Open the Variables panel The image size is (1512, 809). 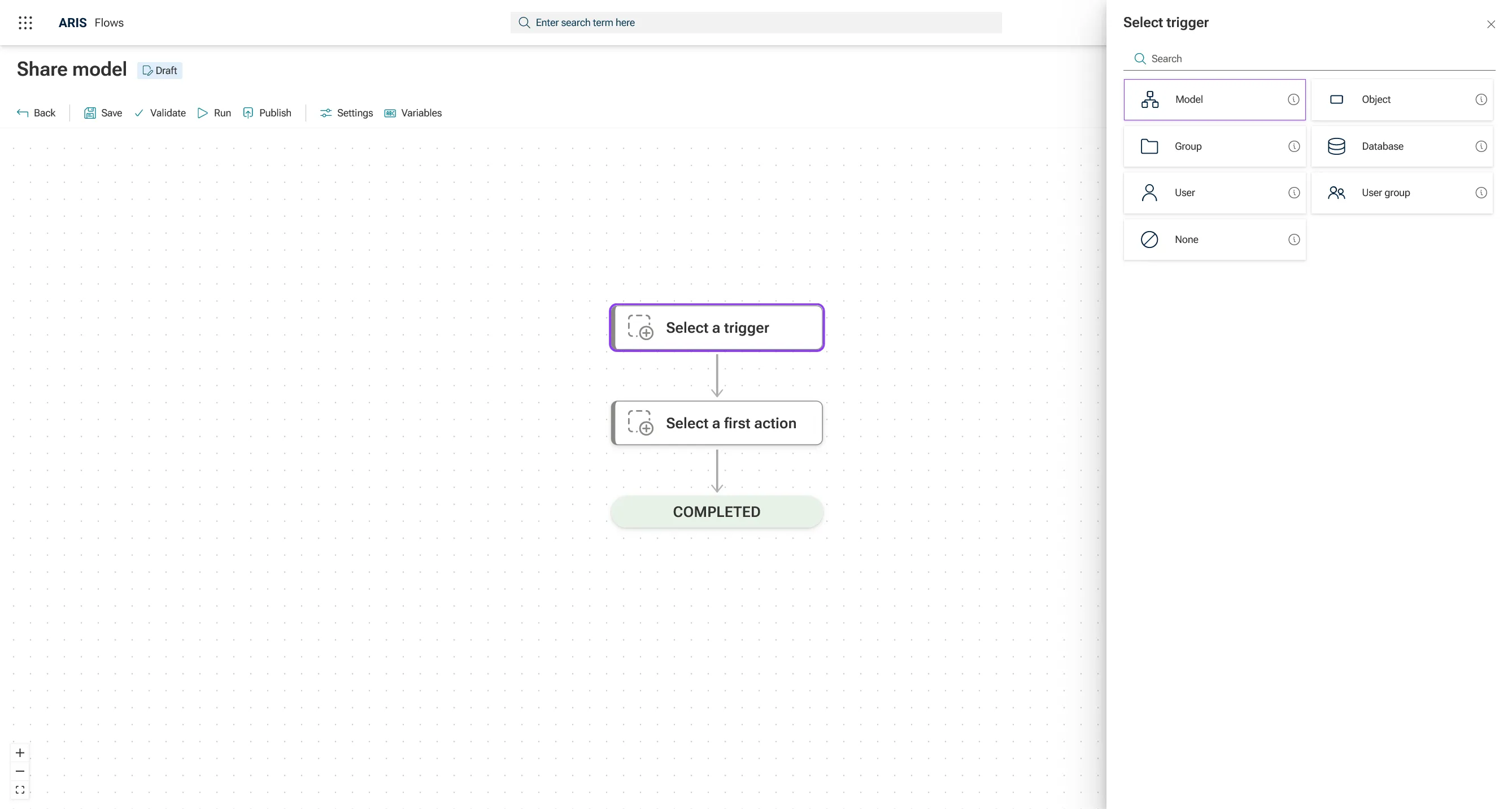pos(413,113)
